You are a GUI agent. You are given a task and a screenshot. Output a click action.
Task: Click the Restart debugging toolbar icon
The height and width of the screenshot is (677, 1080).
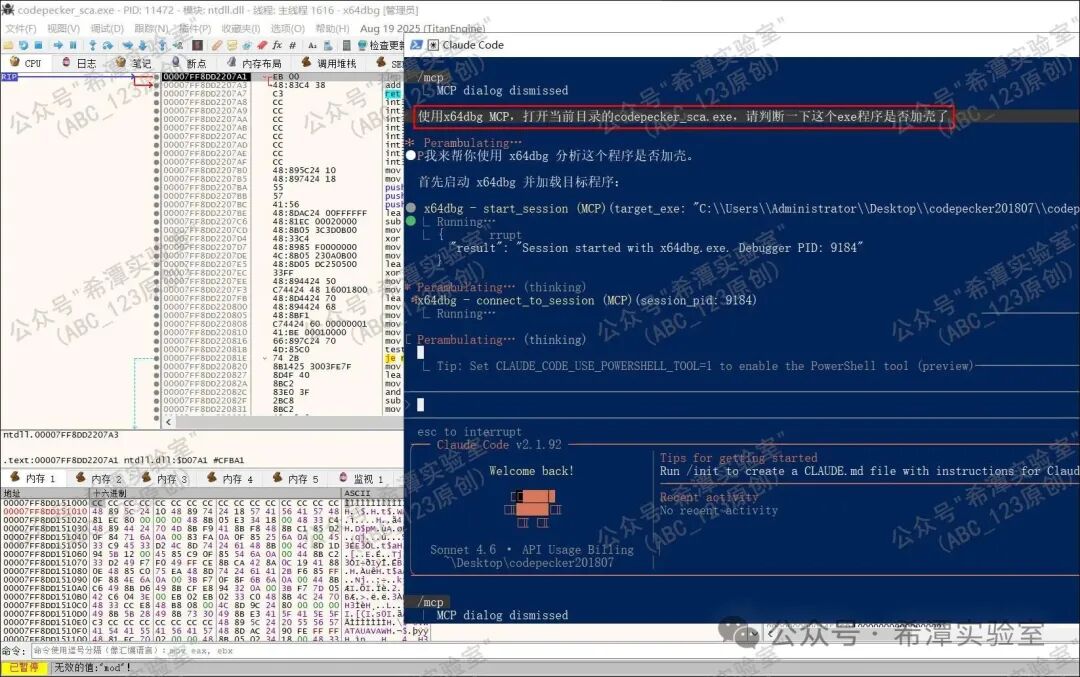point(25,45)
